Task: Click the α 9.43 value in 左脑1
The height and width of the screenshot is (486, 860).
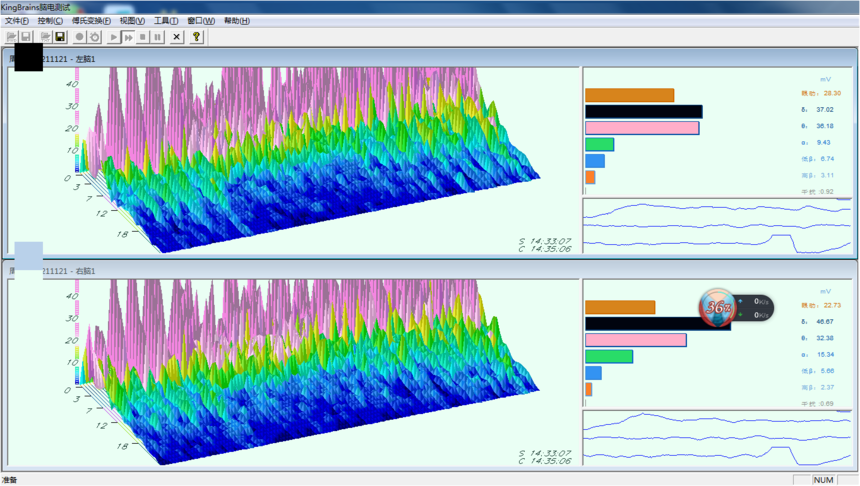Action: pos(816,143)
